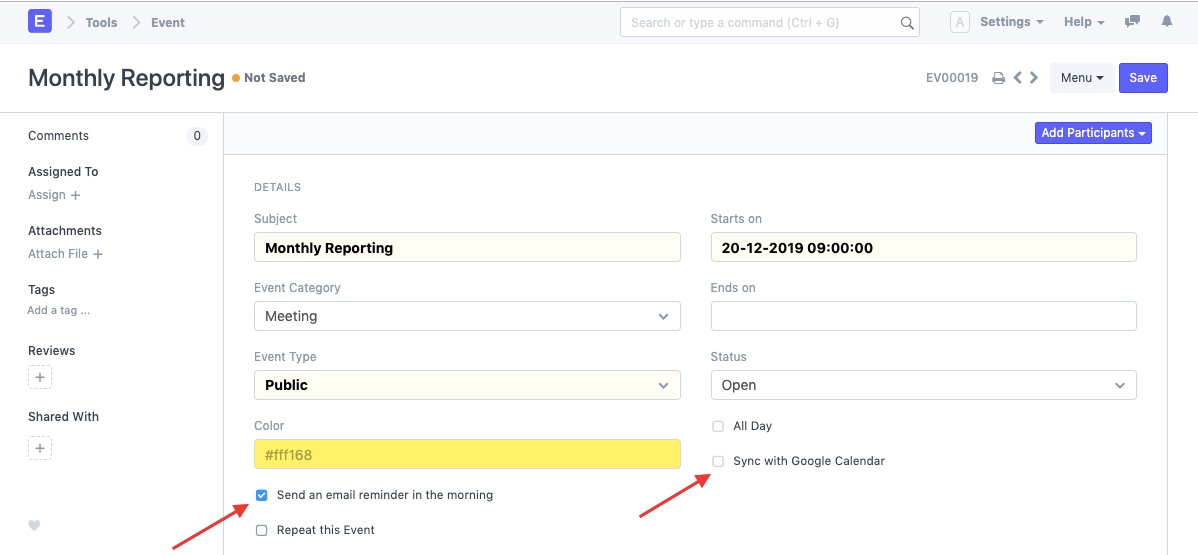Image resolution: width=1198 pixels, height=555 pixels.
Task: Go to previous record with left chevron
Action: tap(1017, 78)
